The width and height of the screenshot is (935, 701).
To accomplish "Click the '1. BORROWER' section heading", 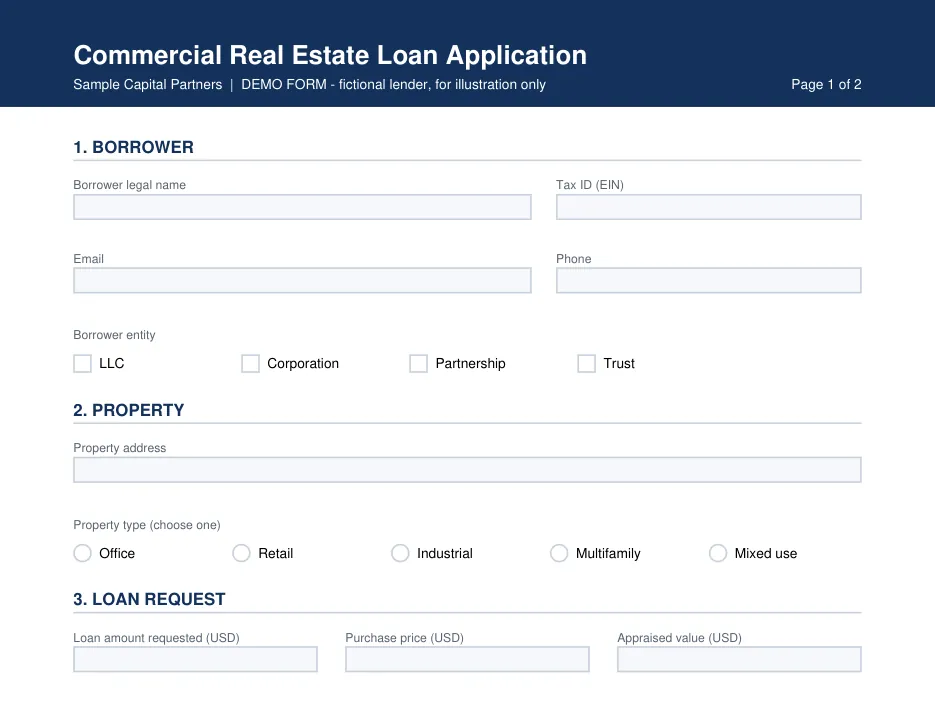I will [134, 147].
